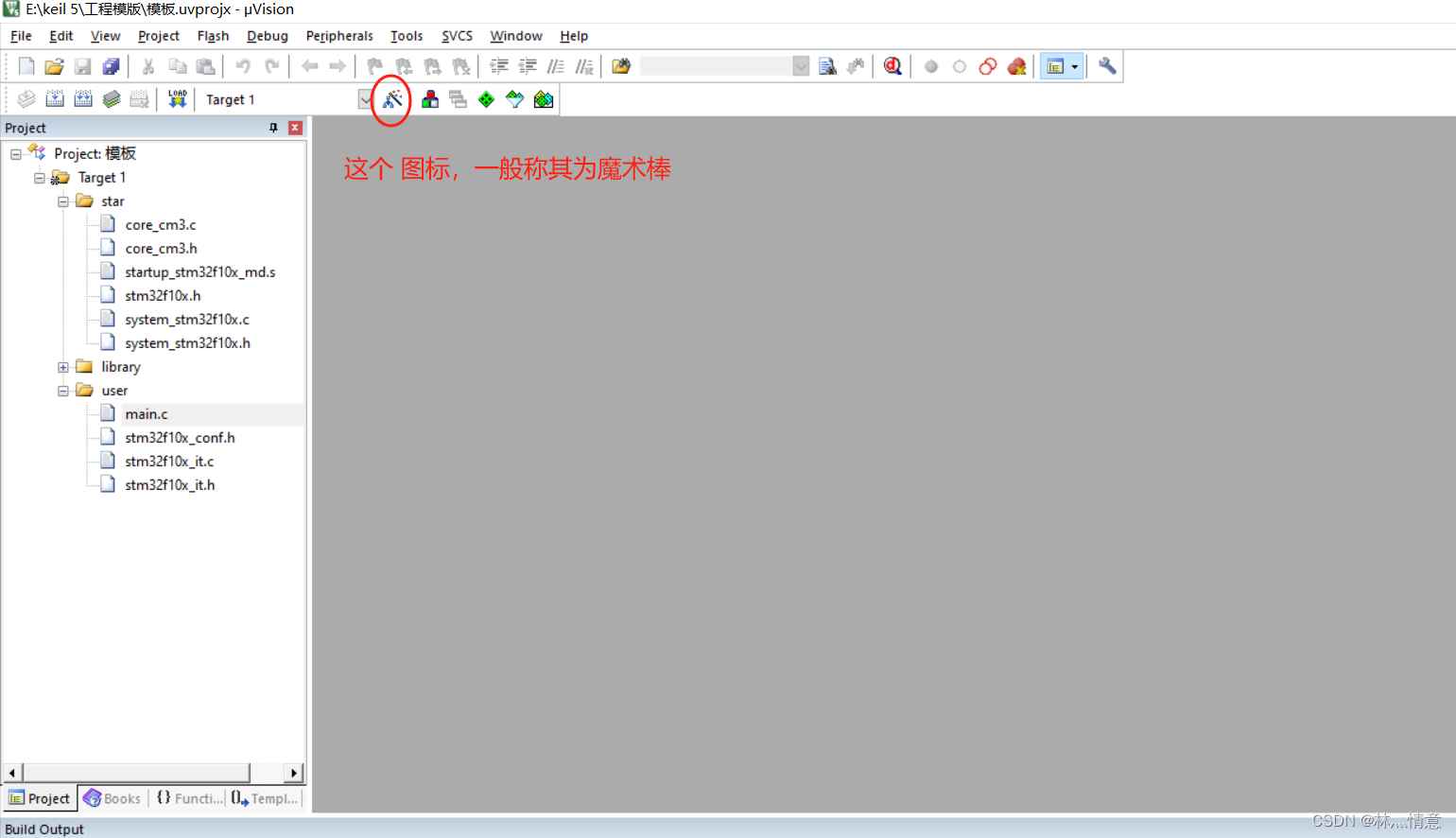Viewport: 1456px width, 838px height.
Task: Switch to the Templates tab
Action: point(265,798)
